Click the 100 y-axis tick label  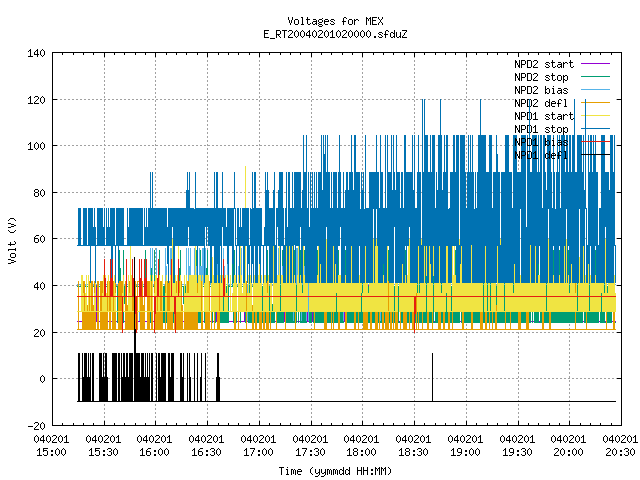tap(36, 146)
